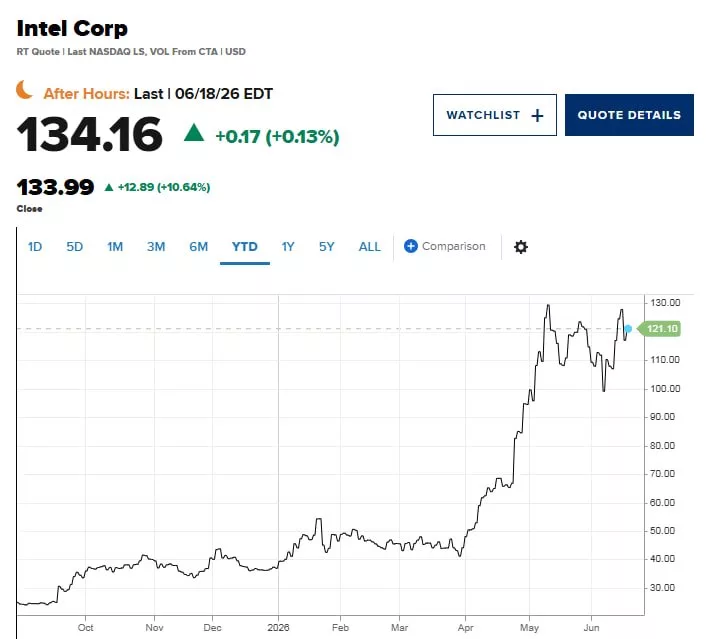Click the '2026' x-axis label

pos(278,628)
